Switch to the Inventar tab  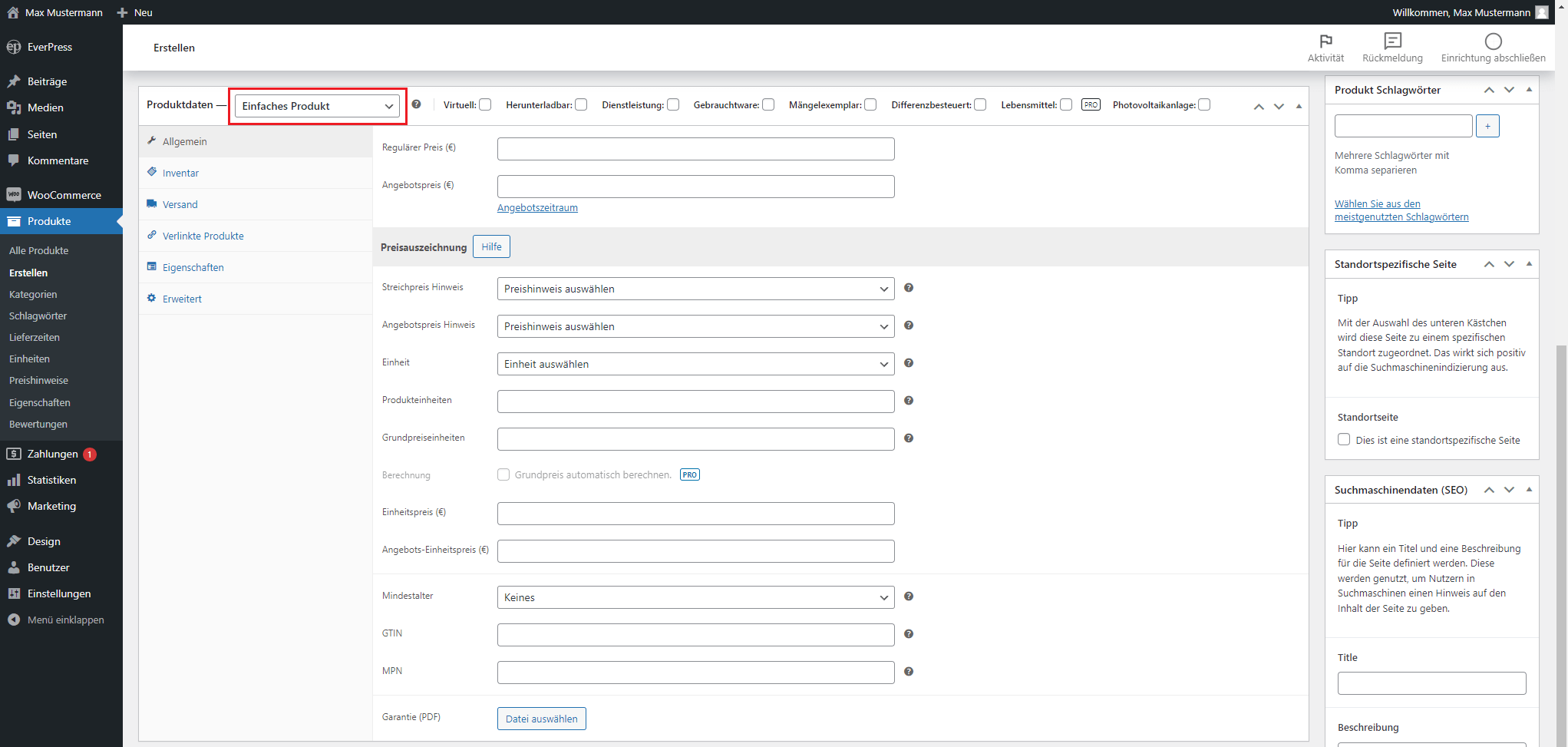coord(180,174)
